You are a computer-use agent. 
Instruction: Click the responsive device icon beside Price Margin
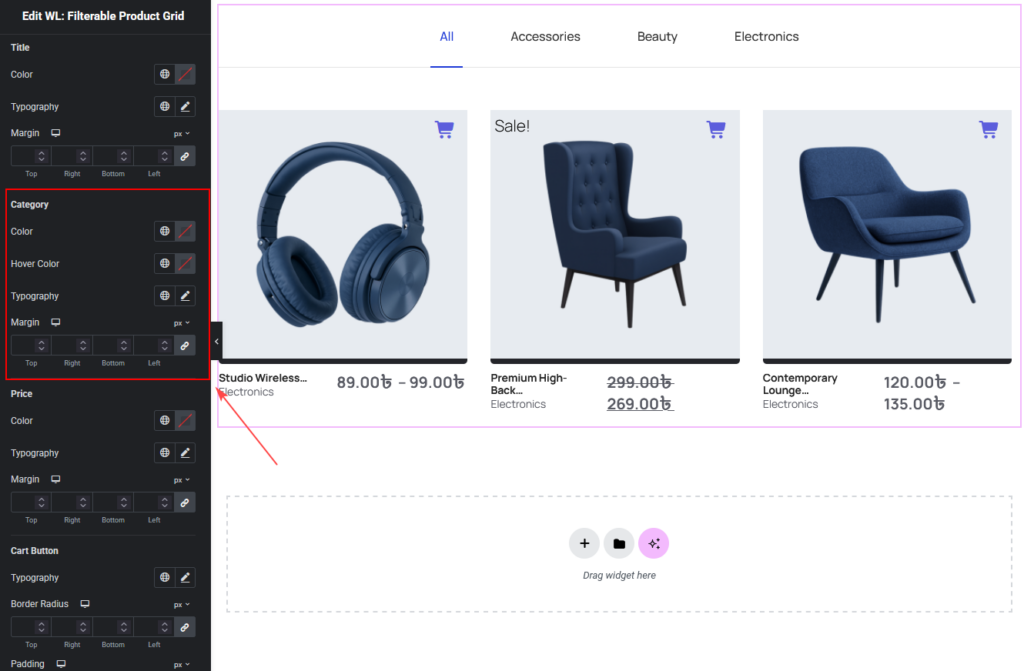pyautogui.click(x=57, y=479)
